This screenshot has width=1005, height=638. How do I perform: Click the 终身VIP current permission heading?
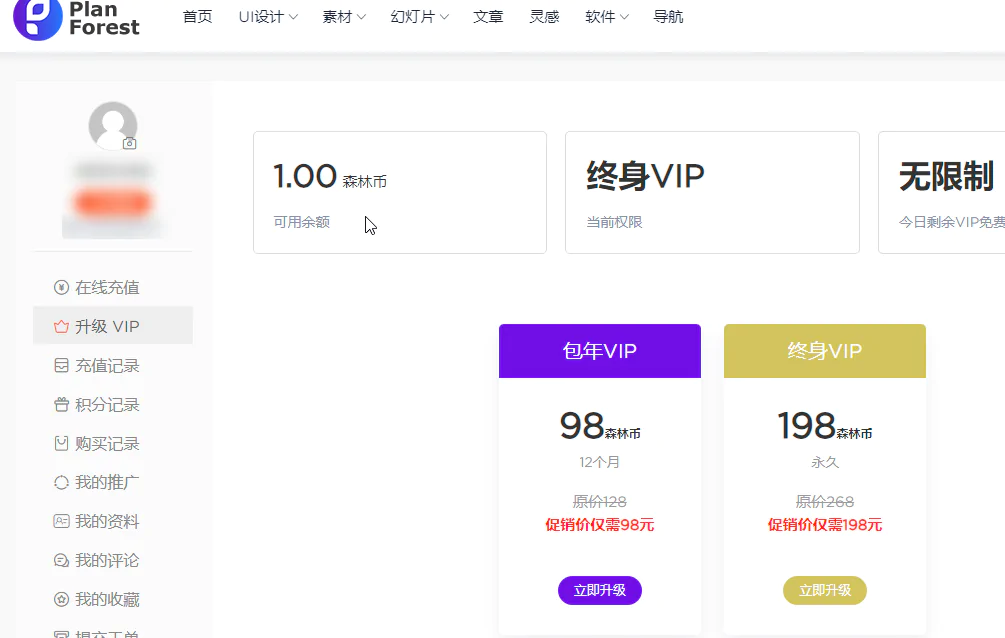coord(645,176)
